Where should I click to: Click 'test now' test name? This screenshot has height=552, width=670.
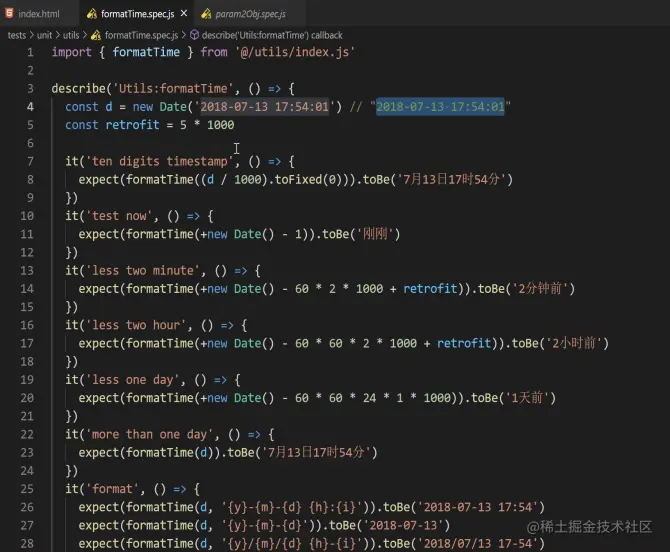click(x=119, y=216)
